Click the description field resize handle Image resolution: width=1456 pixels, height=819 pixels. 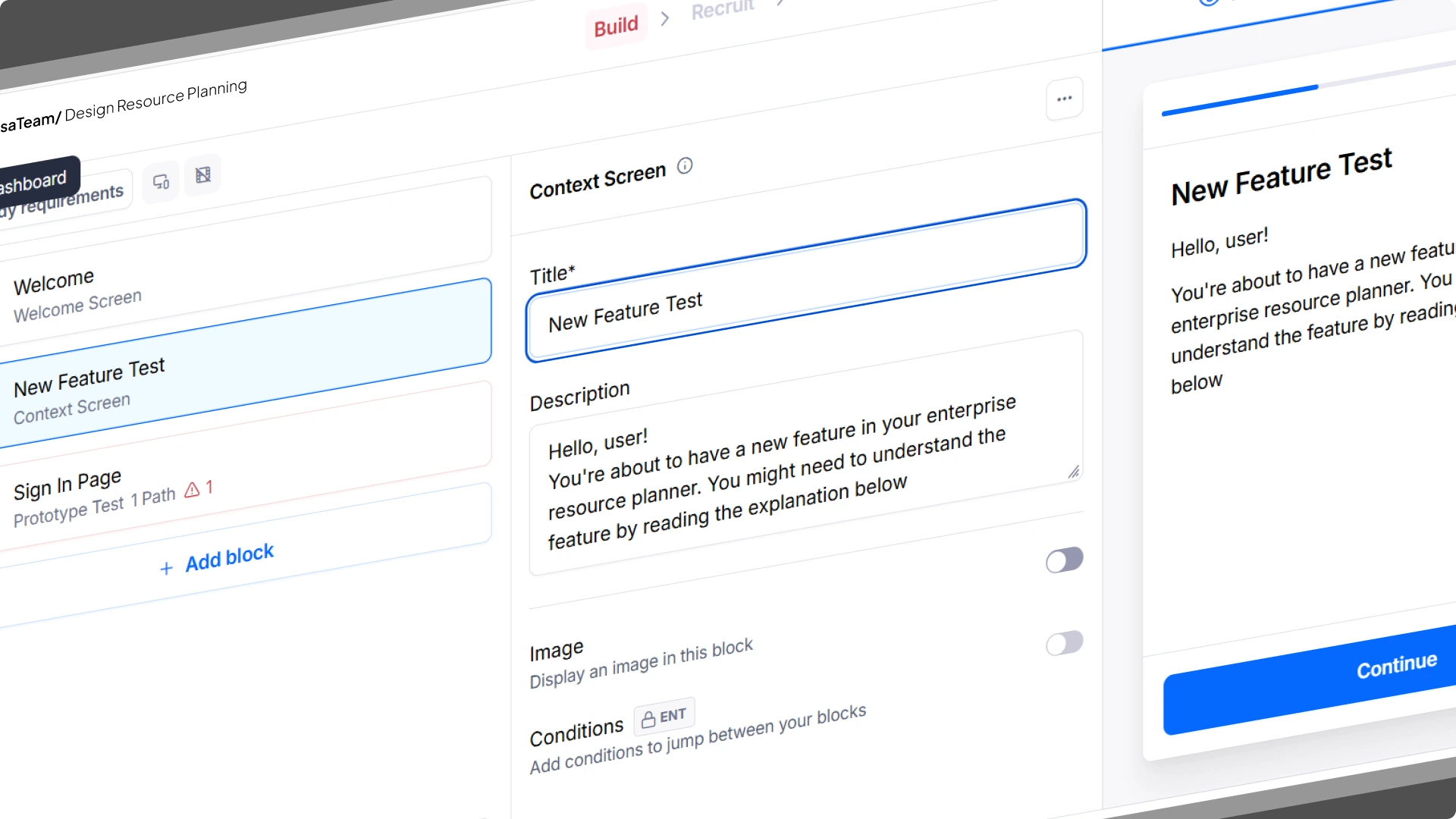click(1074, 472)
